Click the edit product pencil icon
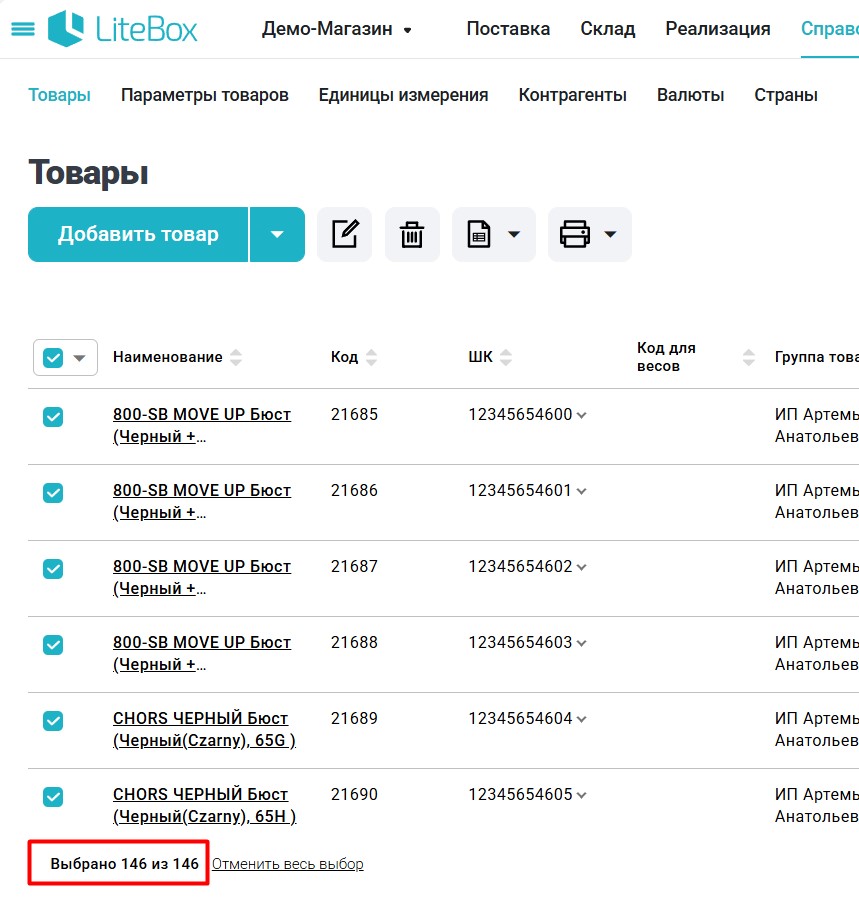This screenshot has height=910, width=859. coord(344,235)
